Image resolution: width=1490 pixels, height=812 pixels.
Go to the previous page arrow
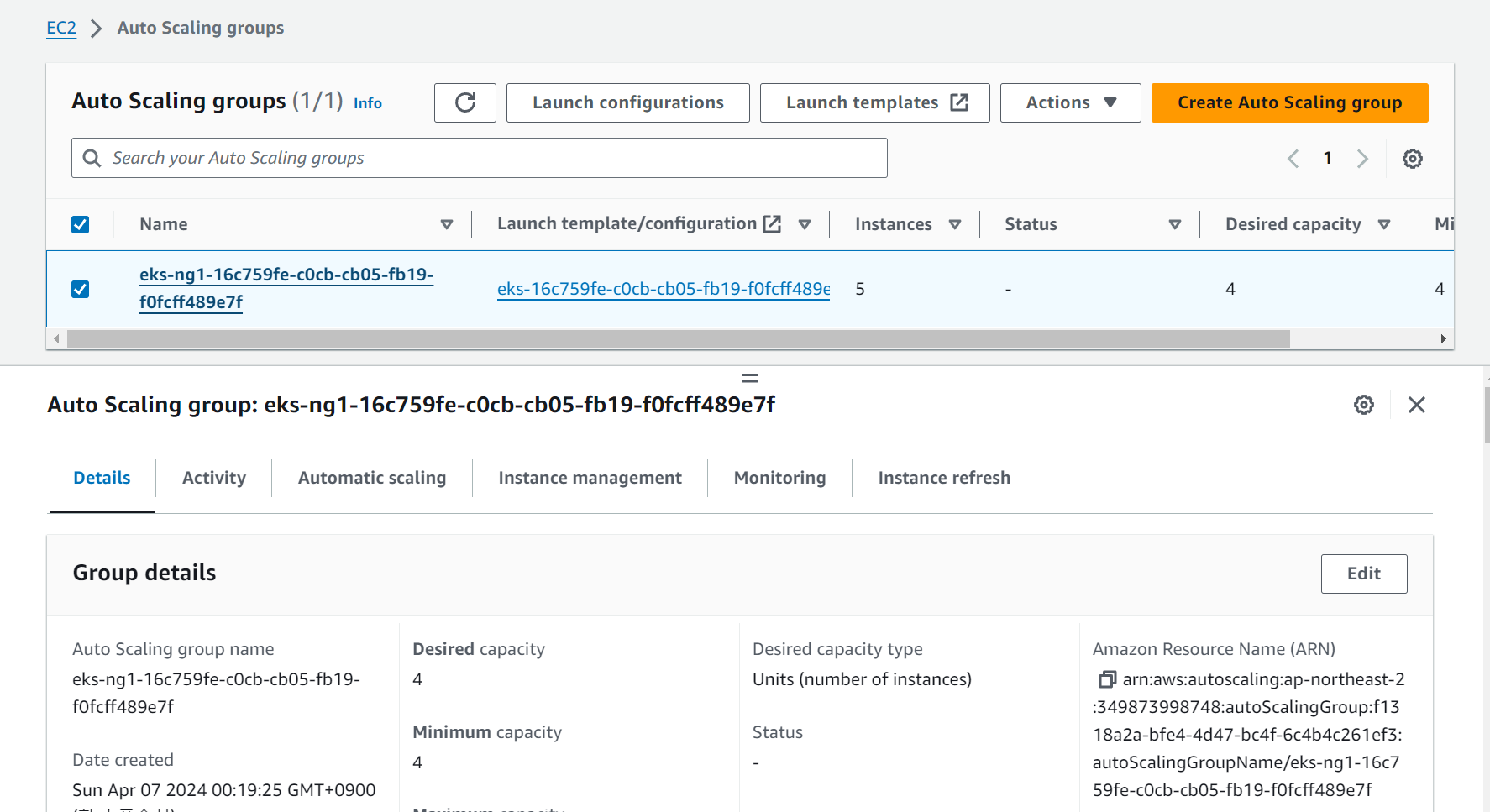point(1293,159)
